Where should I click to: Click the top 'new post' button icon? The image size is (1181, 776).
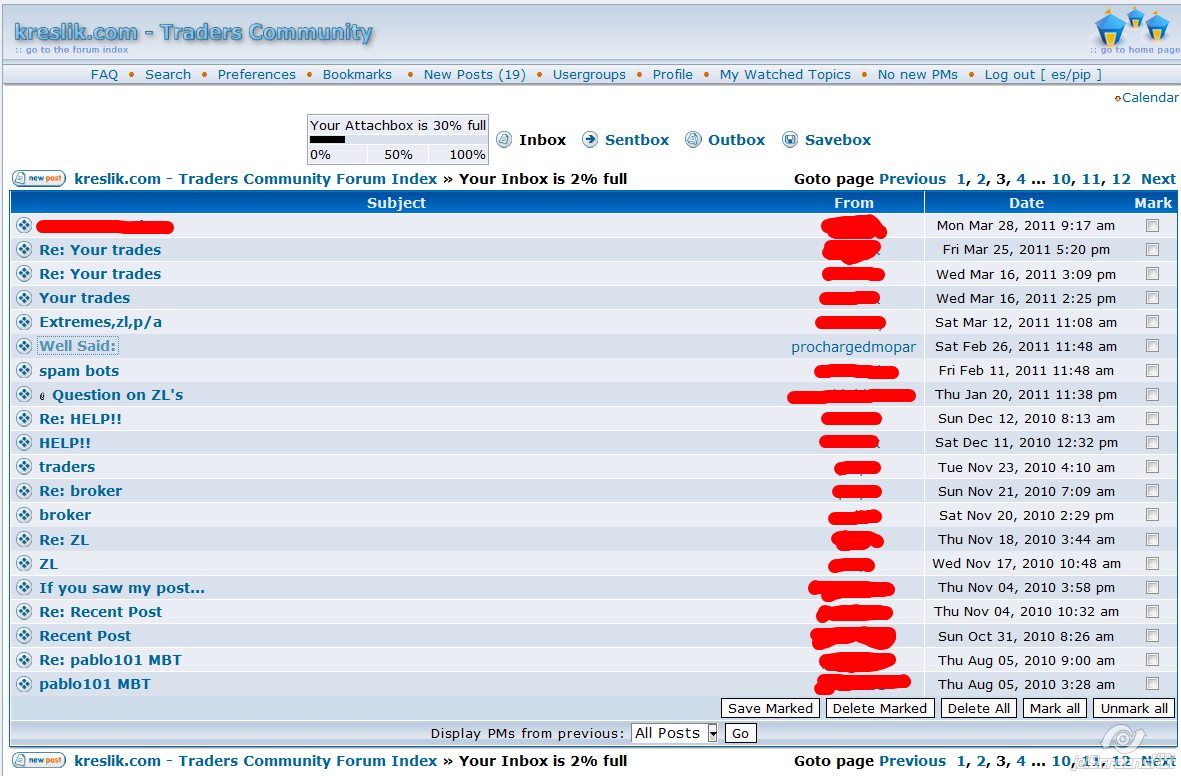39,179
